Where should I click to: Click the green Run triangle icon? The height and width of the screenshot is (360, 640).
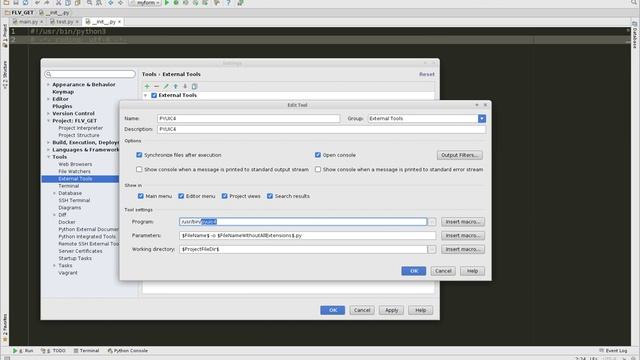(167, 2)
